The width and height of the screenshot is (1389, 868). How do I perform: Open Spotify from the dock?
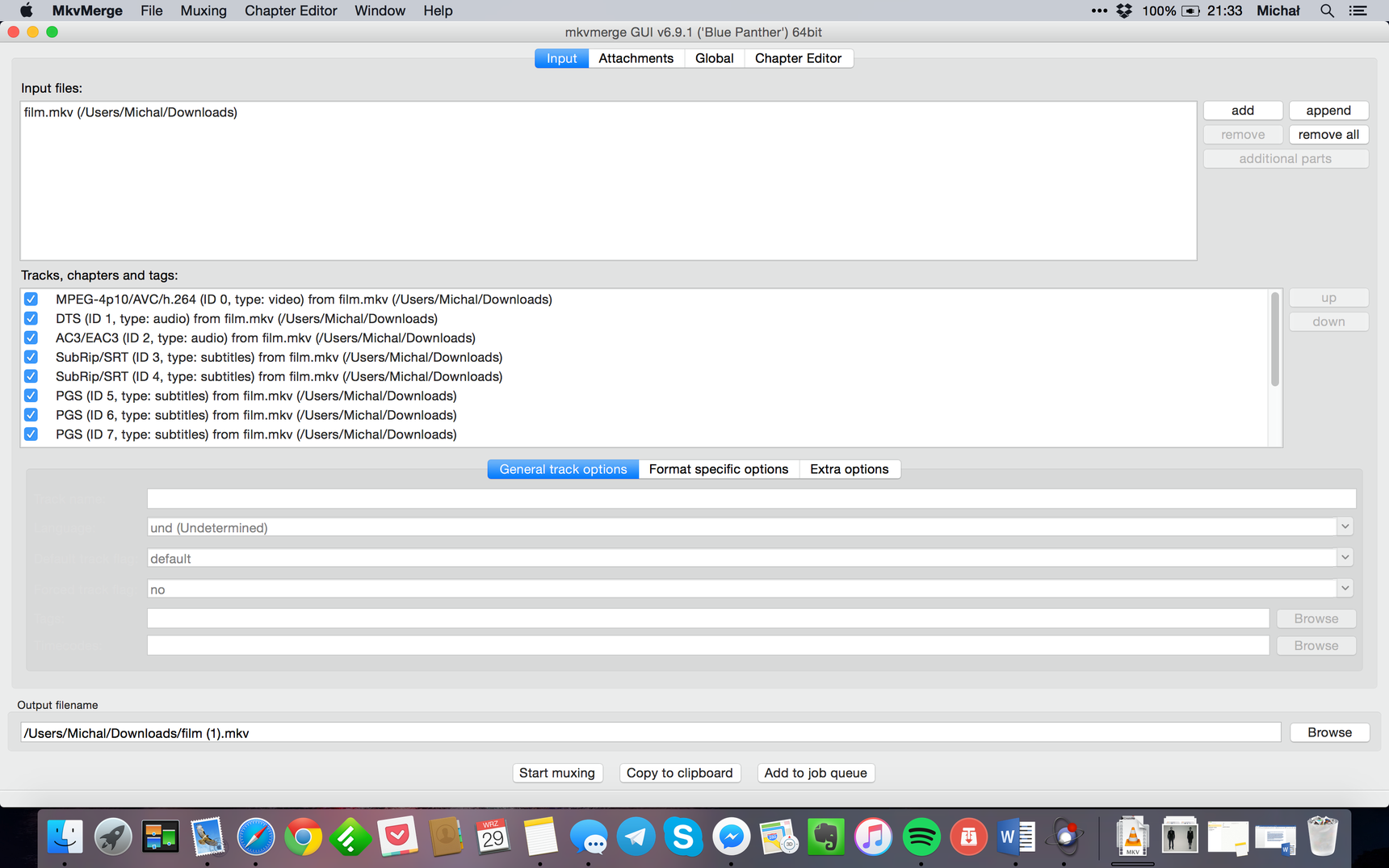pos(921,837)
